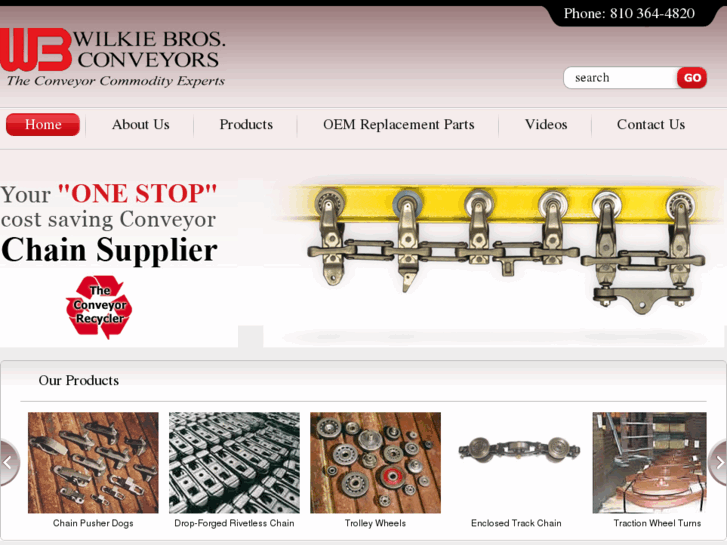Open the Products menu

click(246, 125)
